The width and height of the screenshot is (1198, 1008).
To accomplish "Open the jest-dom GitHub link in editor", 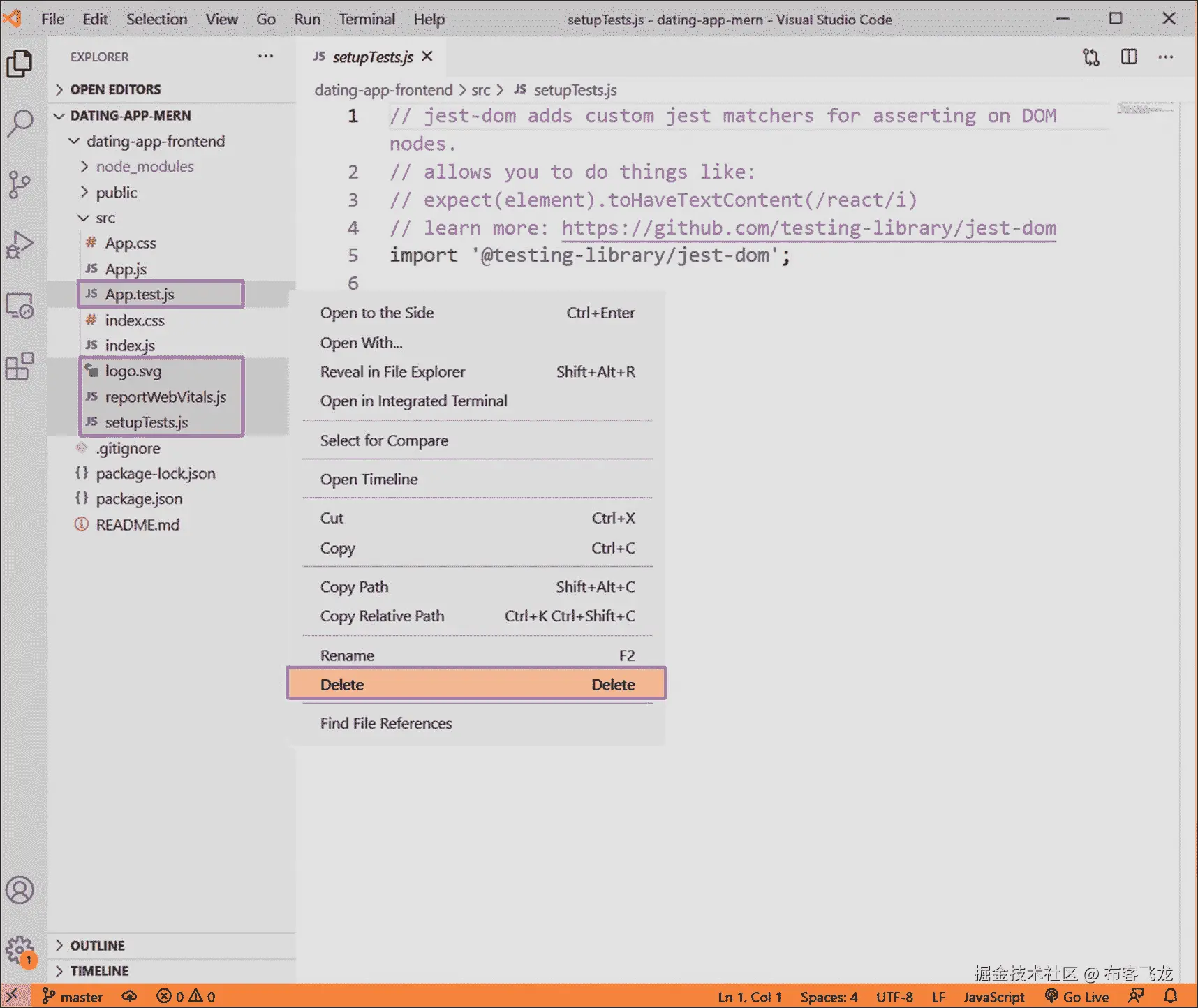I will (x=809, y=228).
